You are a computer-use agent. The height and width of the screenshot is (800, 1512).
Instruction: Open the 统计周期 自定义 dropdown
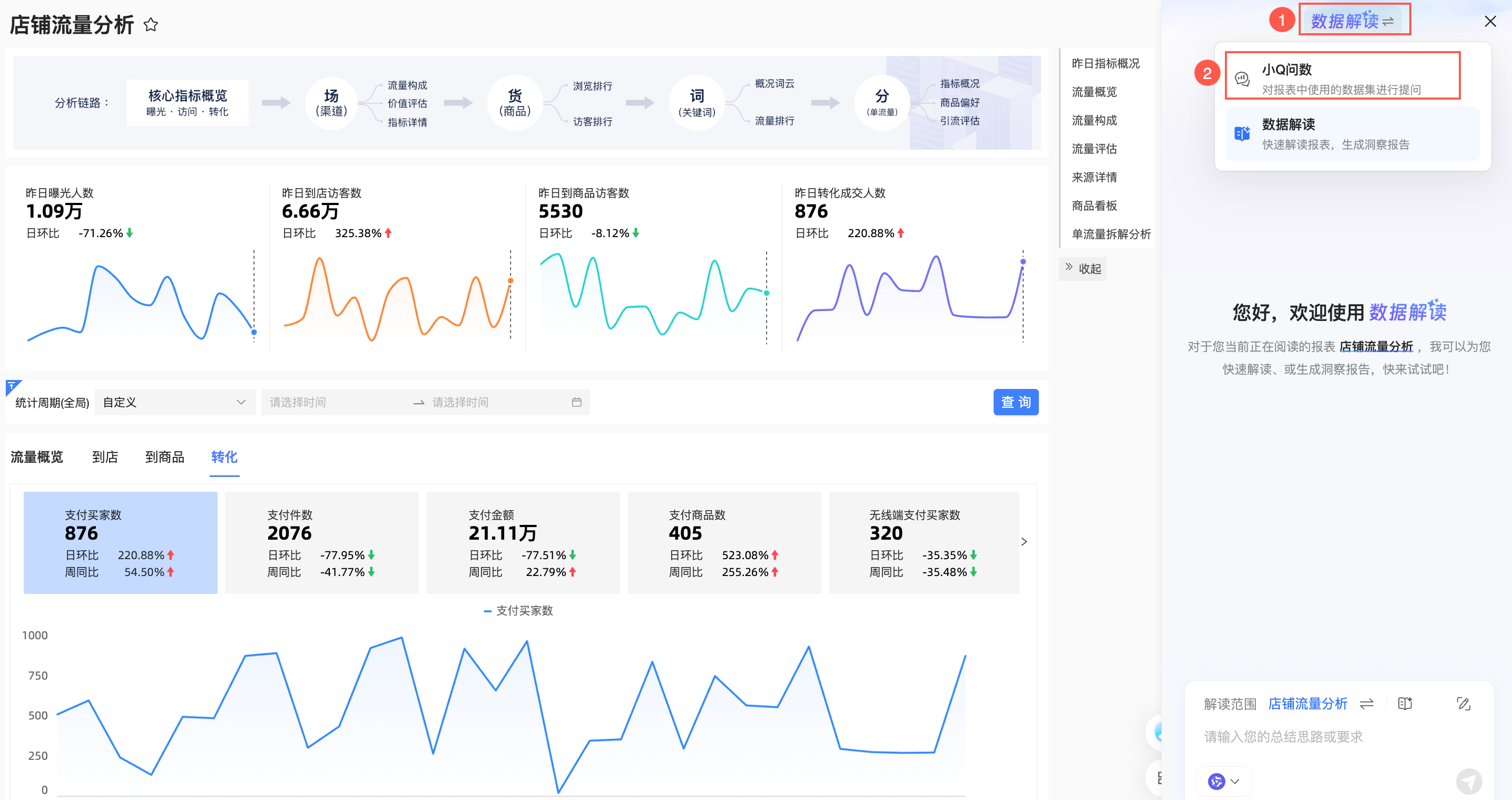tap(174, 402)
